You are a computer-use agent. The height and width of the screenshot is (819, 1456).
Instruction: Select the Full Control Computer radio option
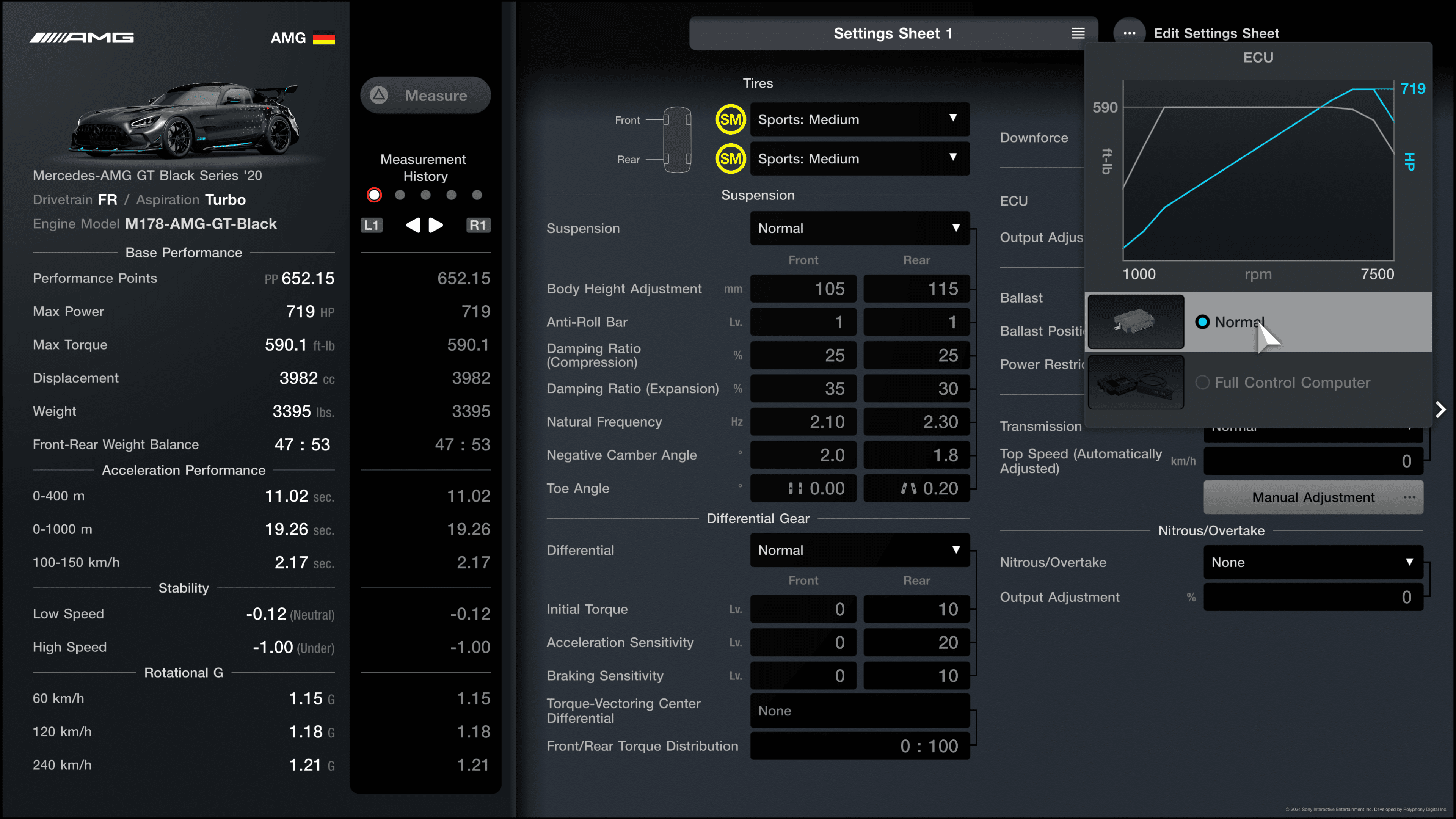pos(1202,383)
